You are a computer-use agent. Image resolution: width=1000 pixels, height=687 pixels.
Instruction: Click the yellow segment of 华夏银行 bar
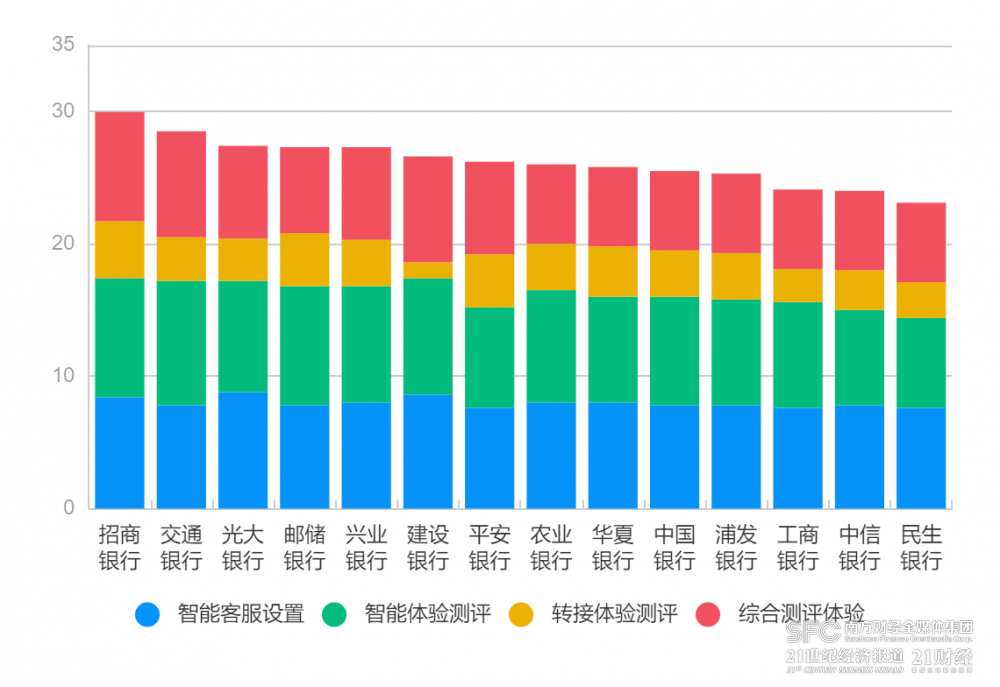click(613, 272)
